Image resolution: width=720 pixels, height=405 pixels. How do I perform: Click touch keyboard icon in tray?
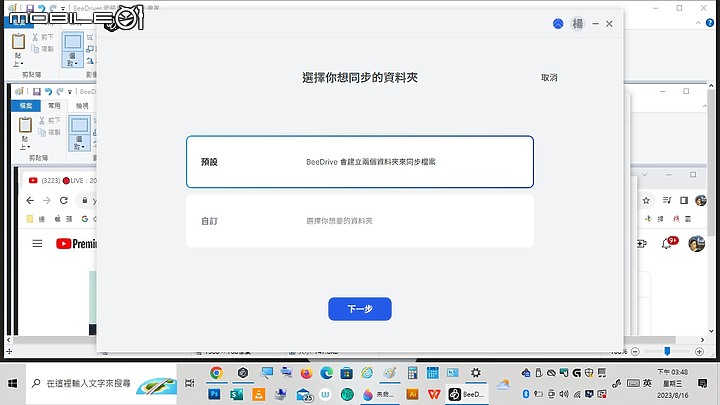(x=633, y=383)
